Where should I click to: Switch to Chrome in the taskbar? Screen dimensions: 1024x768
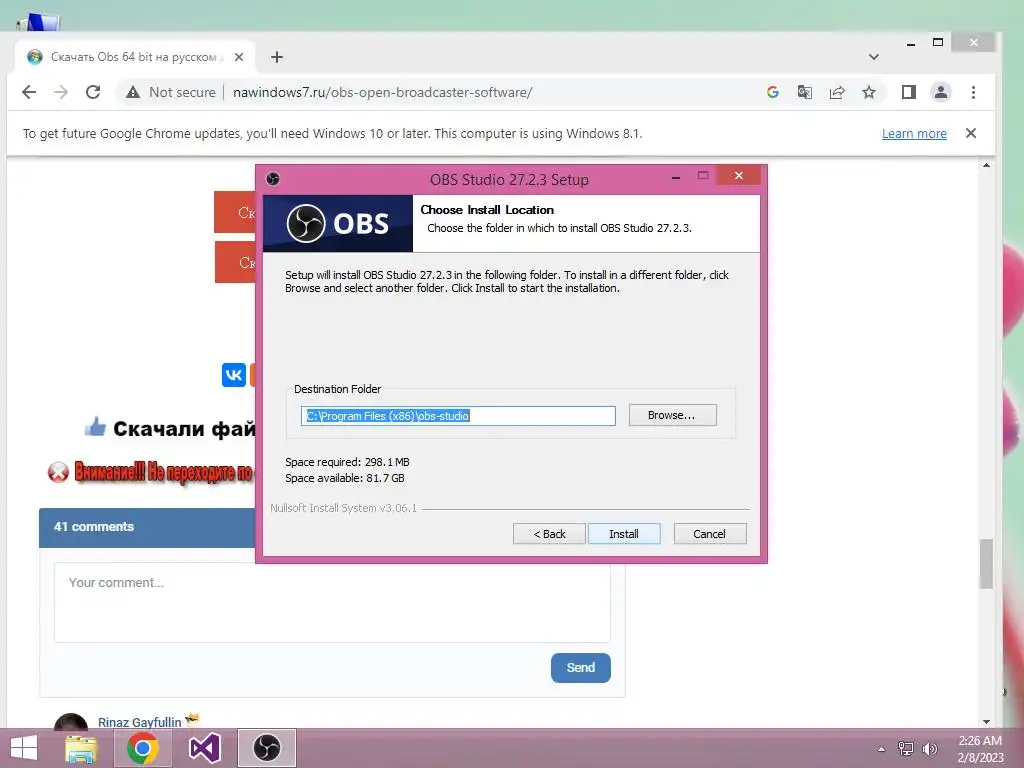143,748
